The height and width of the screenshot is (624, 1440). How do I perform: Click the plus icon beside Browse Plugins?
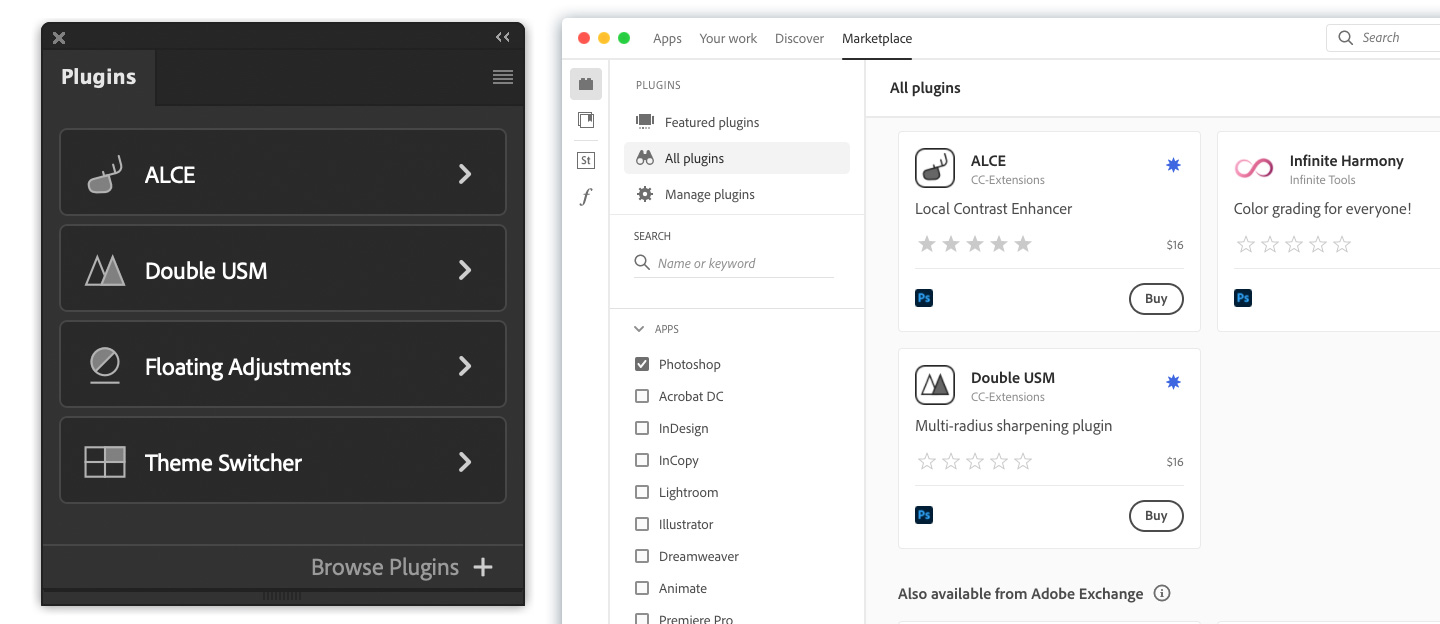(483, 568)
